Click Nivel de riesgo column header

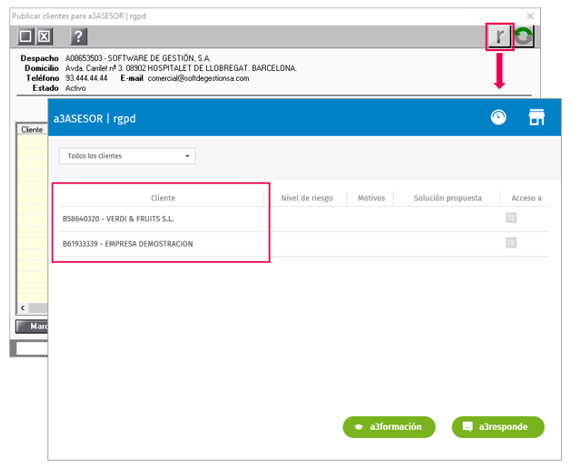(307, 198)
